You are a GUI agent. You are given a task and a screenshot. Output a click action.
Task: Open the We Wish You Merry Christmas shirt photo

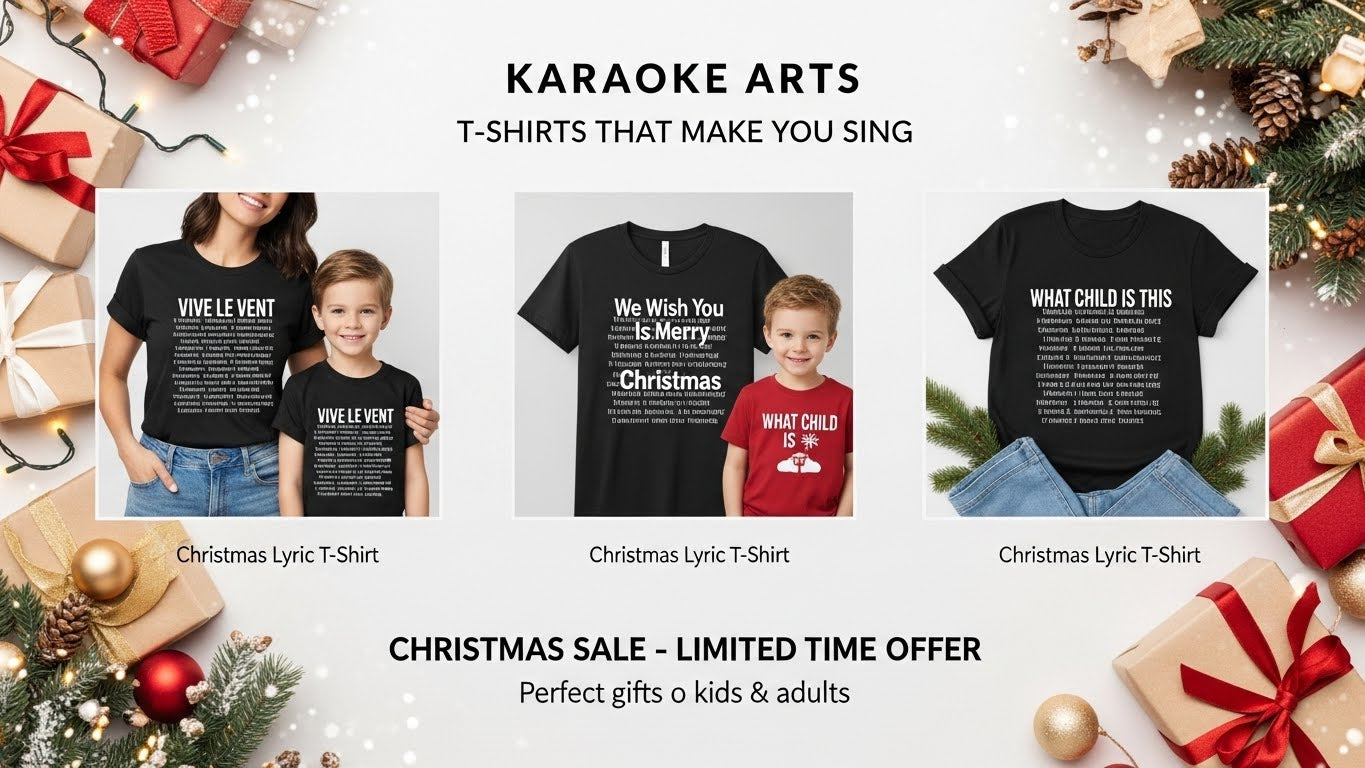pyautogui.click(x=683, y=355)
